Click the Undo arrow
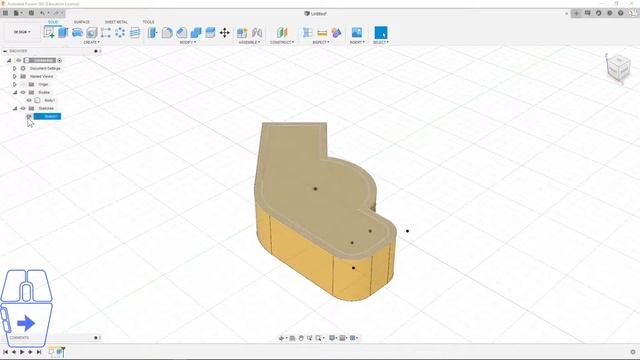The image size is (640, 360). coord(42,13)
